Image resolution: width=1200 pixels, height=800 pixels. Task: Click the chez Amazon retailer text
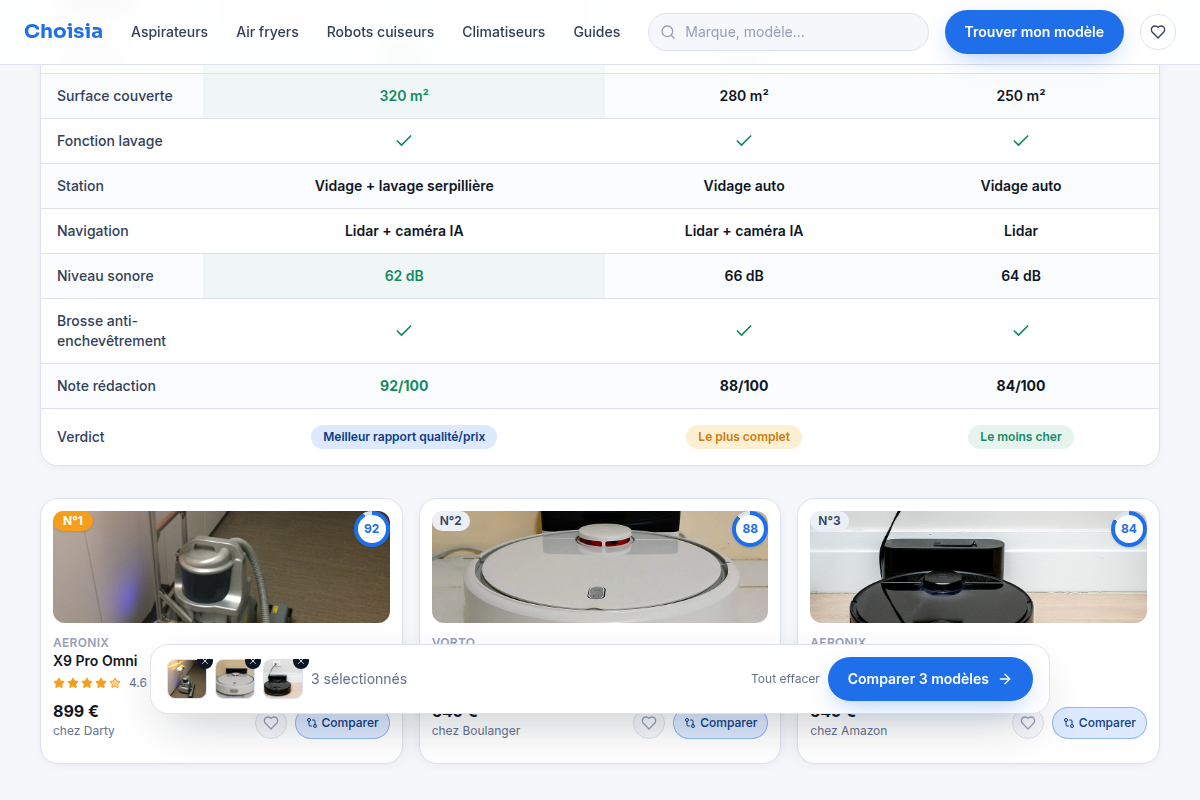(849, 731)
